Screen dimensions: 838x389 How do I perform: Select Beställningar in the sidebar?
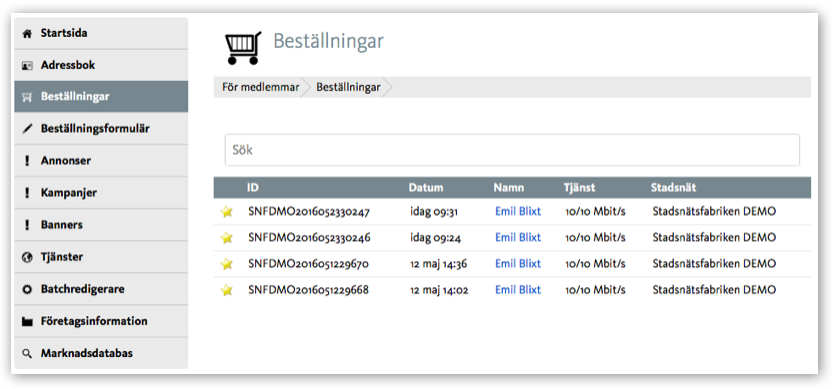tap(101, 97)
